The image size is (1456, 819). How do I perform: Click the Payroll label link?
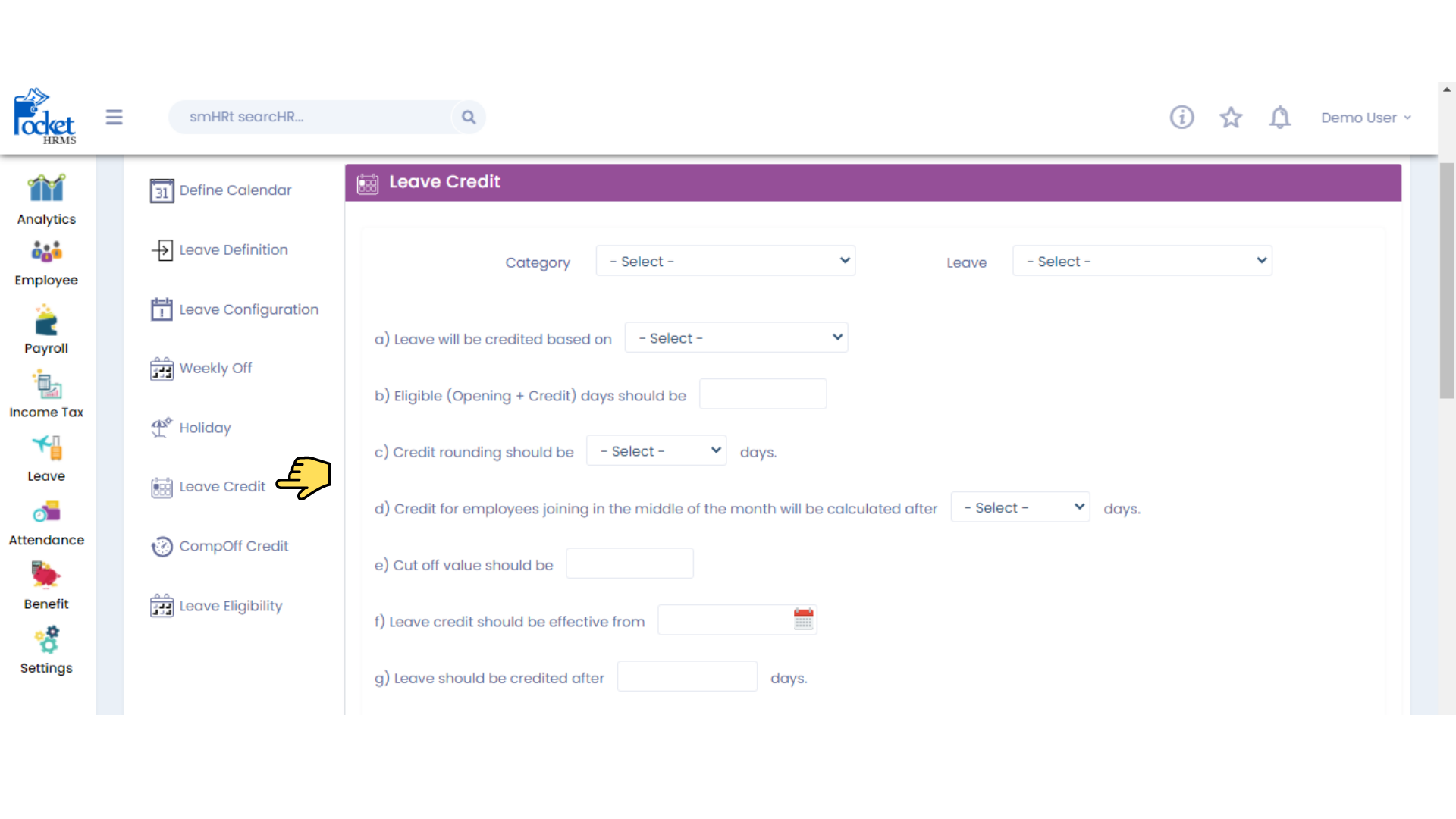click(x=46, y=348)
